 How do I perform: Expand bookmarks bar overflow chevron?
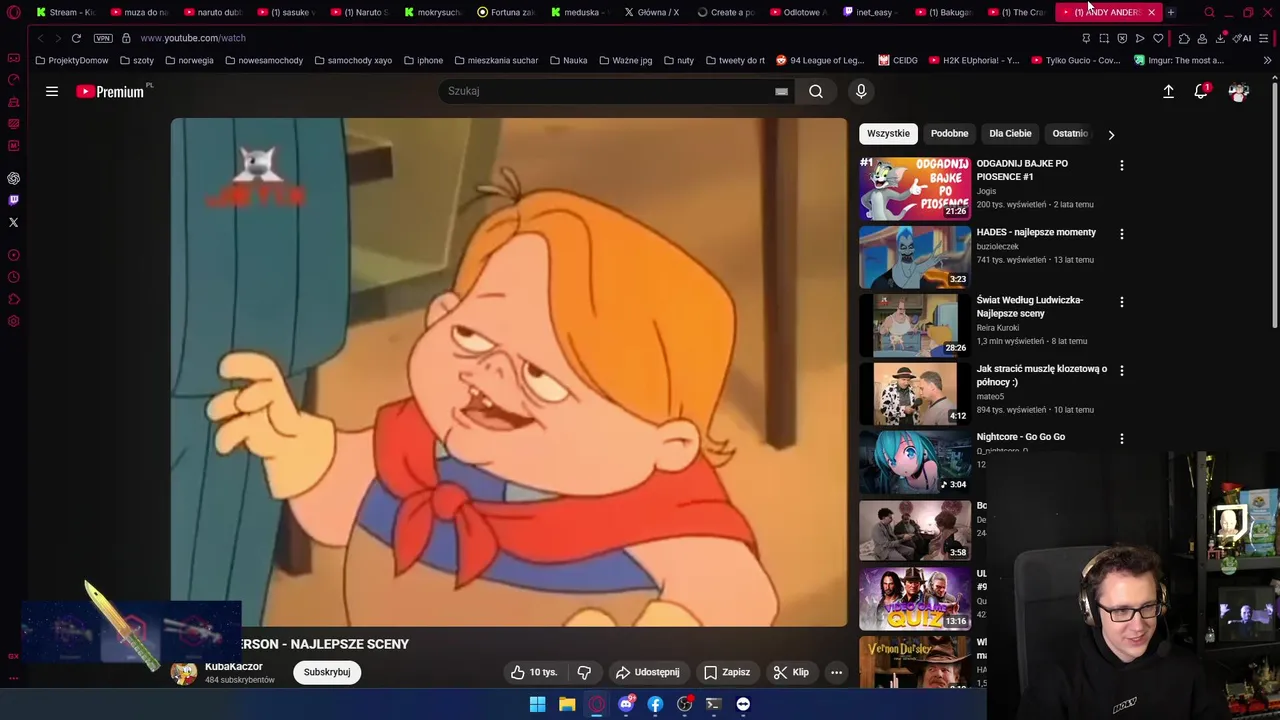click(x=1267, y=60)
